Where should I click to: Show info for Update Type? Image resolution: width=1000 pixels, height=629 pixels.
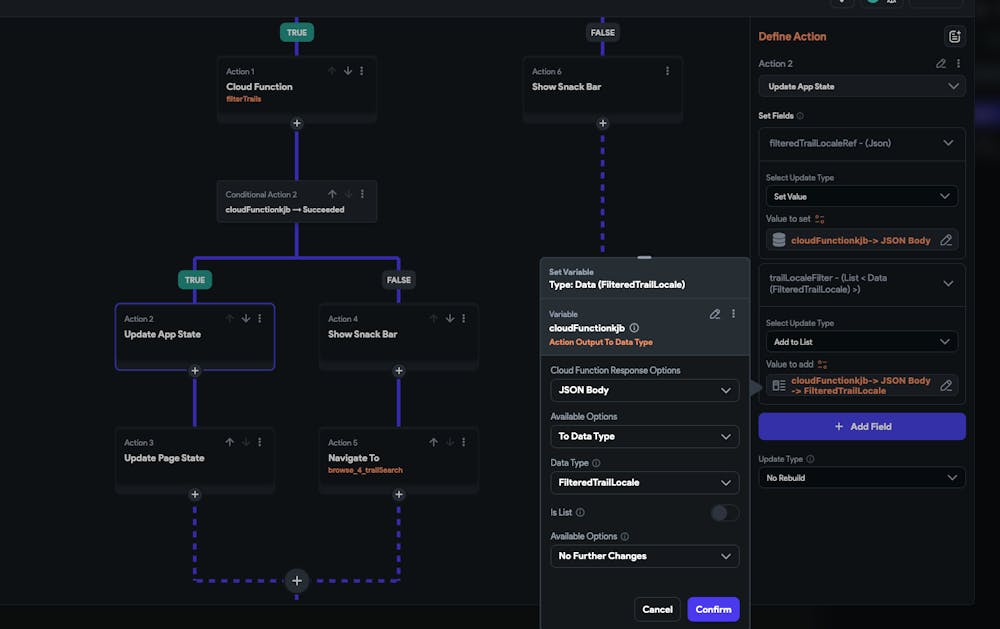(x=810, y=459)
